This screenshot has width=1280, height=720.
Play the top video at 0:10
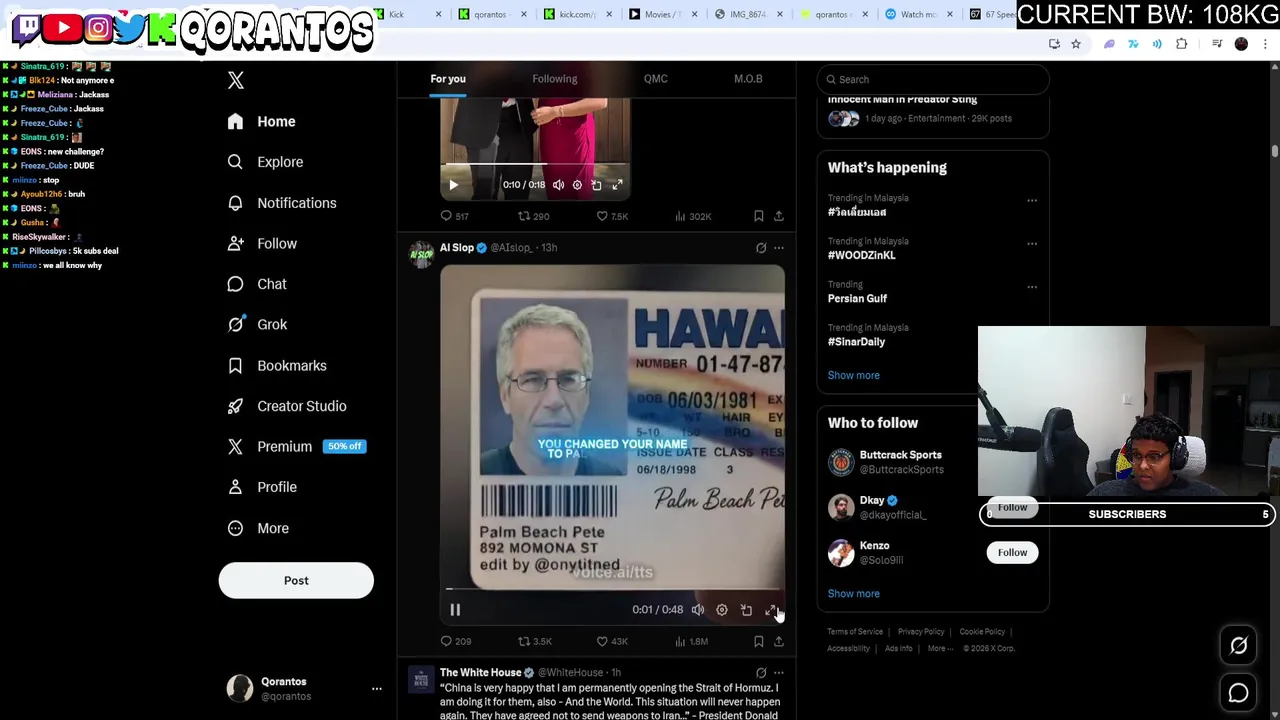453,185
